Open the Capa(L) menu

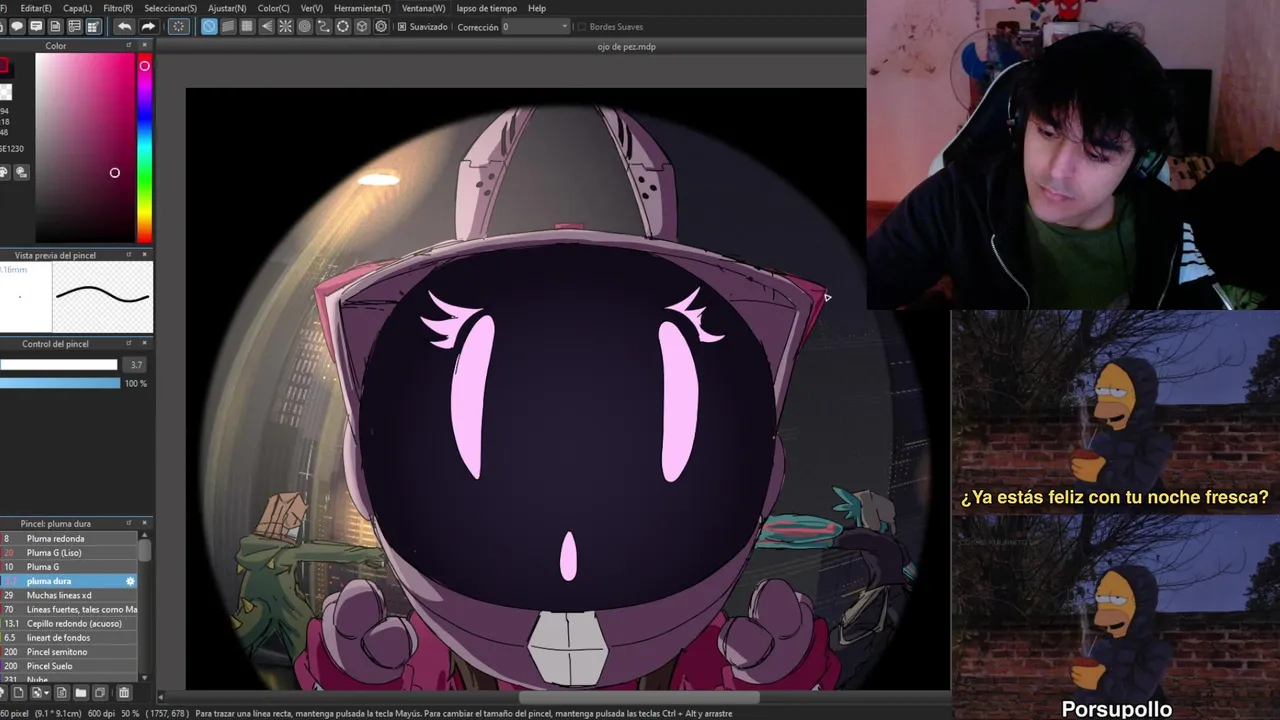click(77, 8)
